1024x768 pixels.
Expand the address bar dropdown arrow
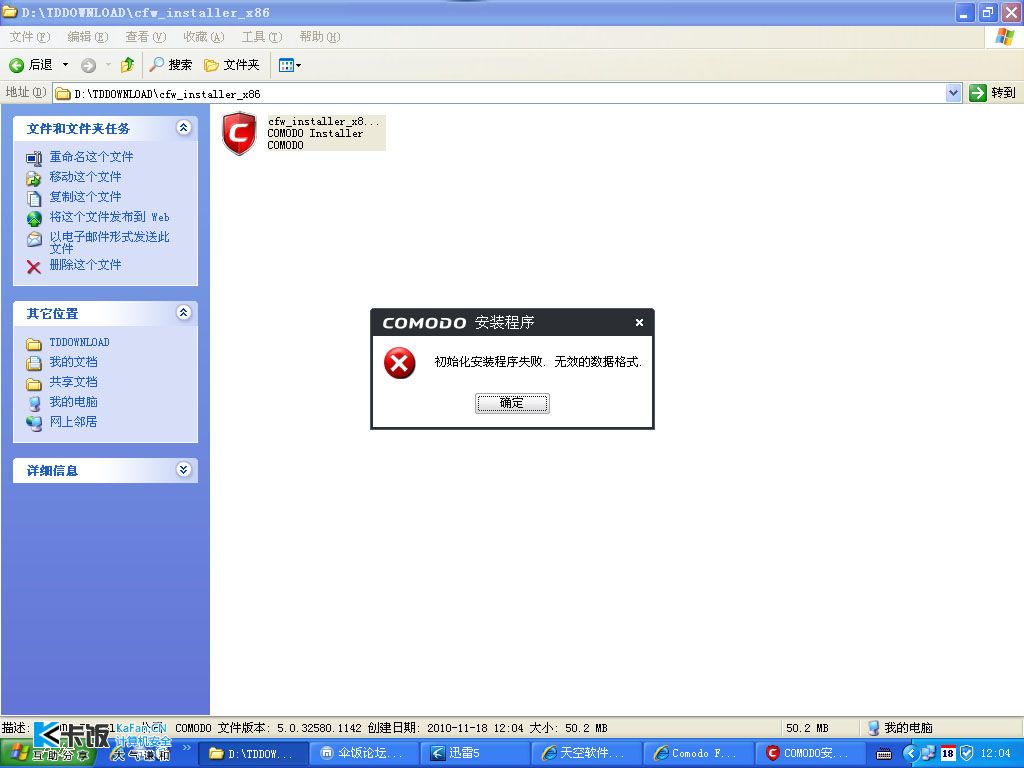pos(953,93)
